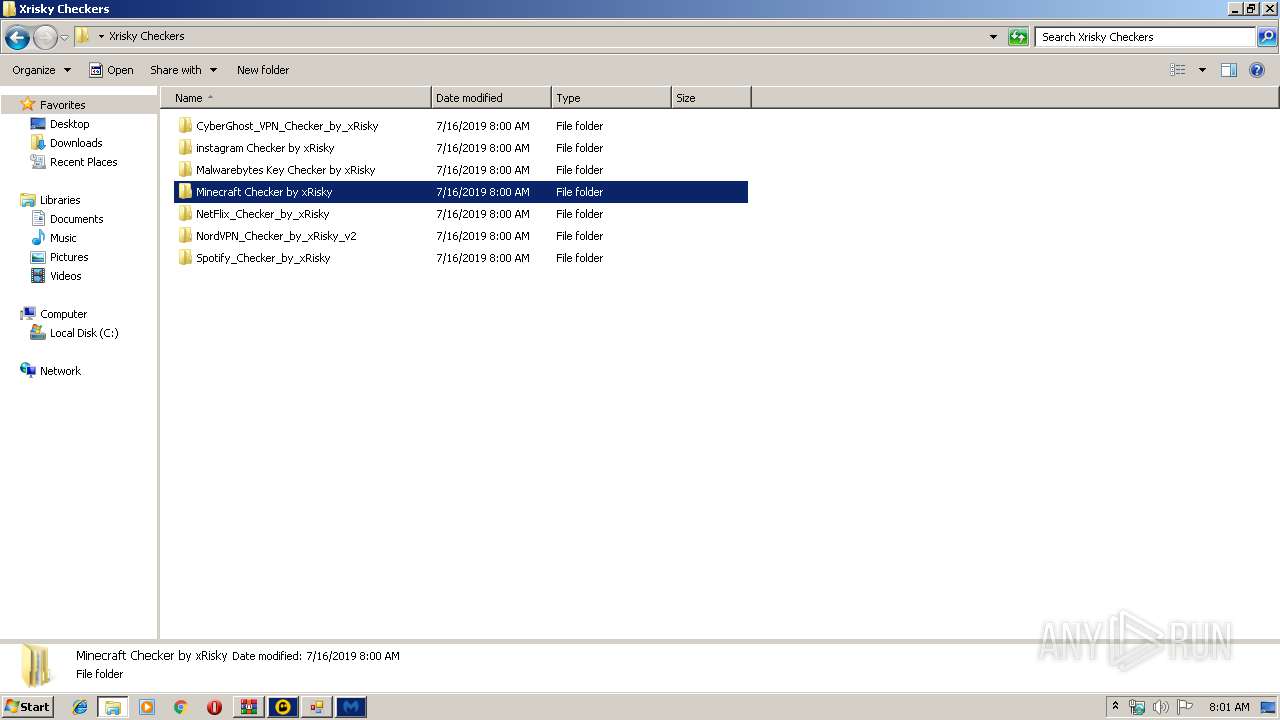Click the 8:01 AM taskbar clock
Screen dimensions: 1280x720
click(1229, 707)
